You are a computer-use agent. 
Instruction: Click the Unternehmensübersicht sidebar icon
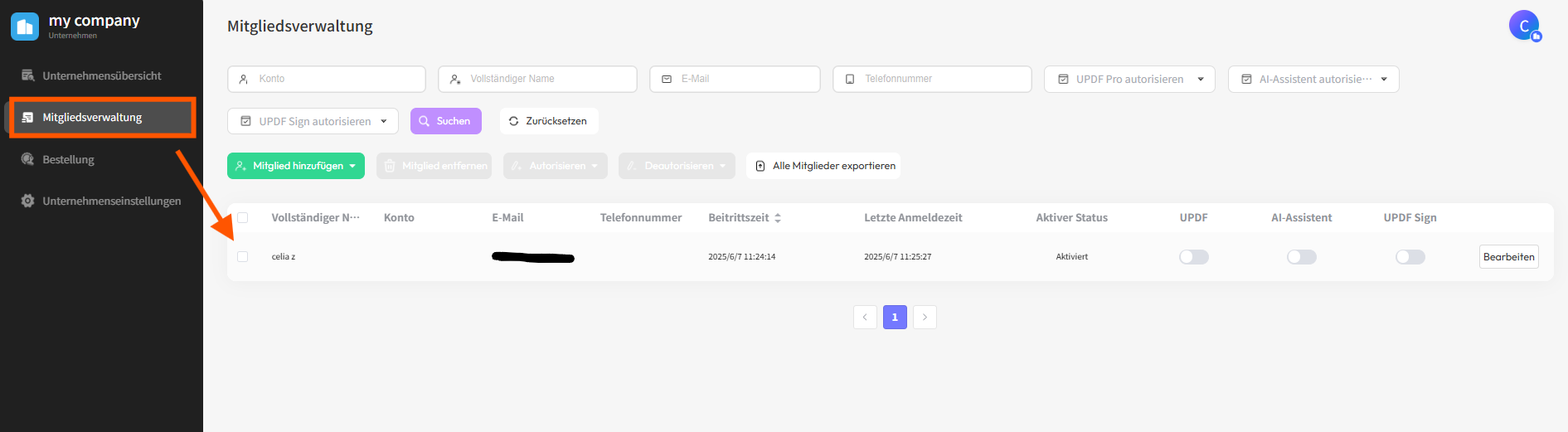27,75
